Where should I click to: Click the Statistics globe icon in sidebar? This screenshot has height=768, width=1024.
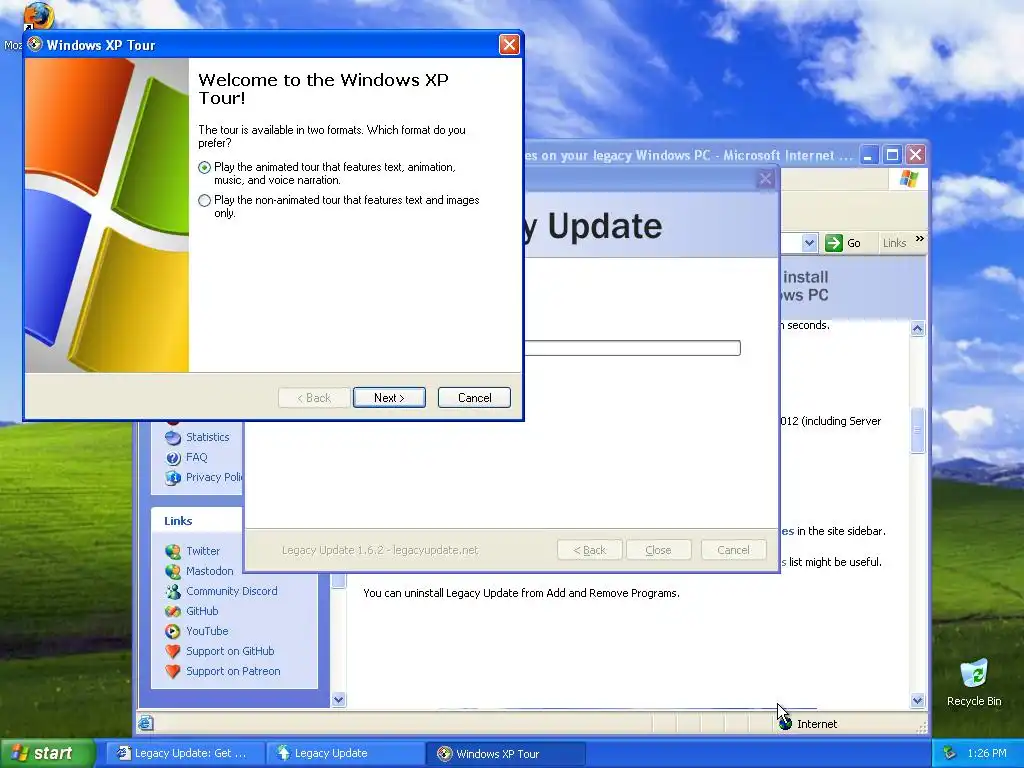(x=172, y=438)
